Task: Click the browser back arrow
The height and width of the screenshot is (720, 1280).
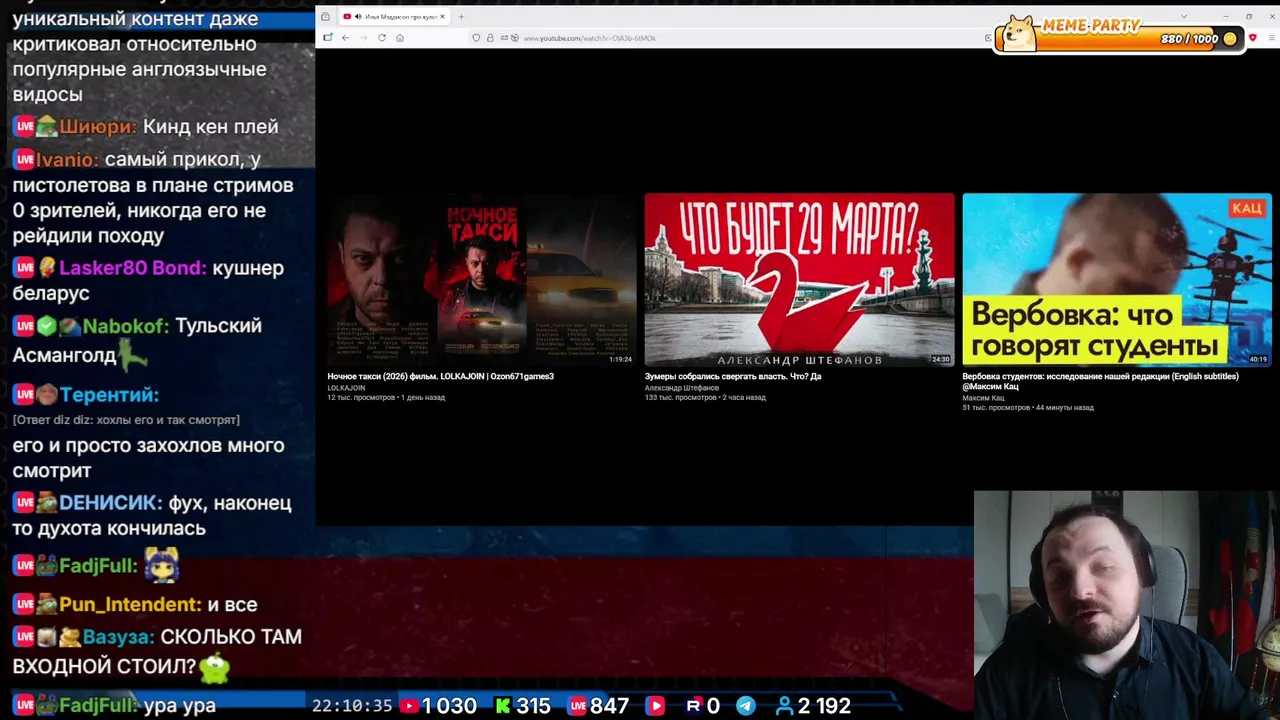Action: (346, 38)
